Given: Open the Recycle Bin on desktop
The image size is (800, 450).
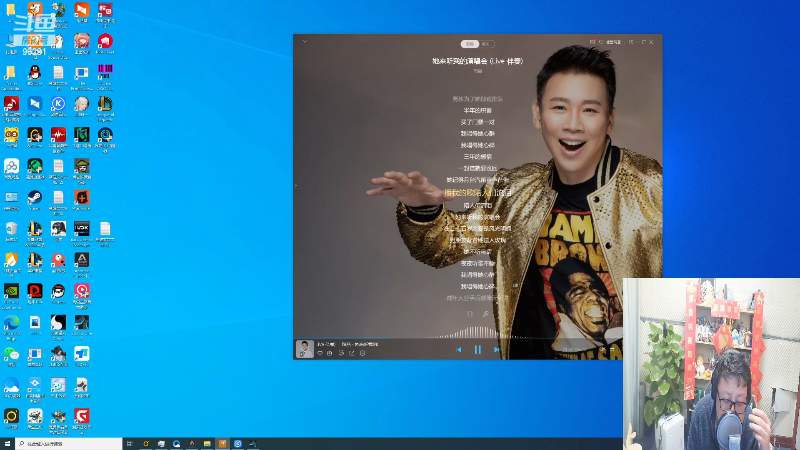Looking at the screenshot, I should pyautogui.click(x=11, y=231).
